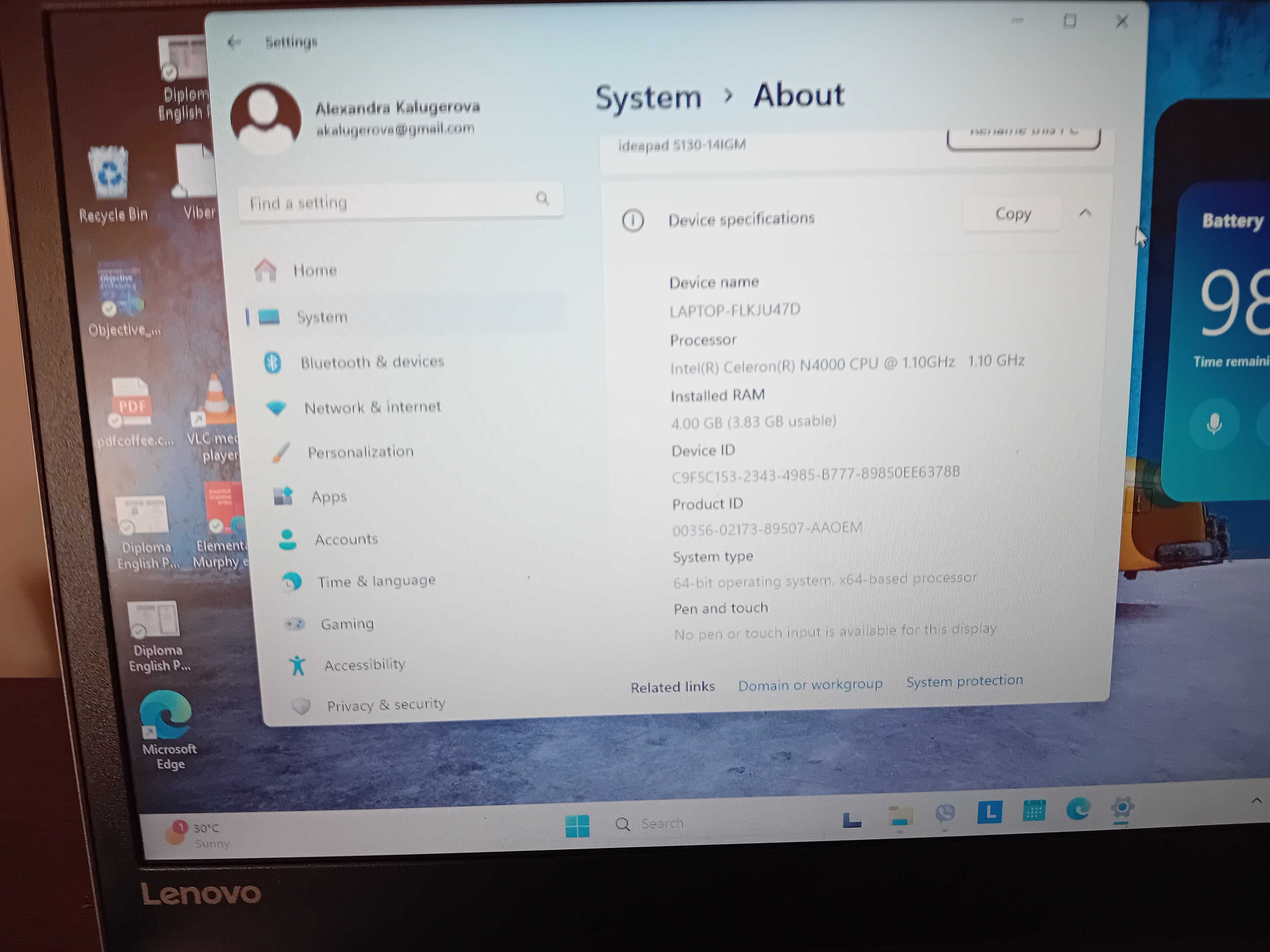The width and height of the screenshot is (1270, 952).
Task: Click the 4.00 GB installed RAM value
Action: click(x=753, y=422)
